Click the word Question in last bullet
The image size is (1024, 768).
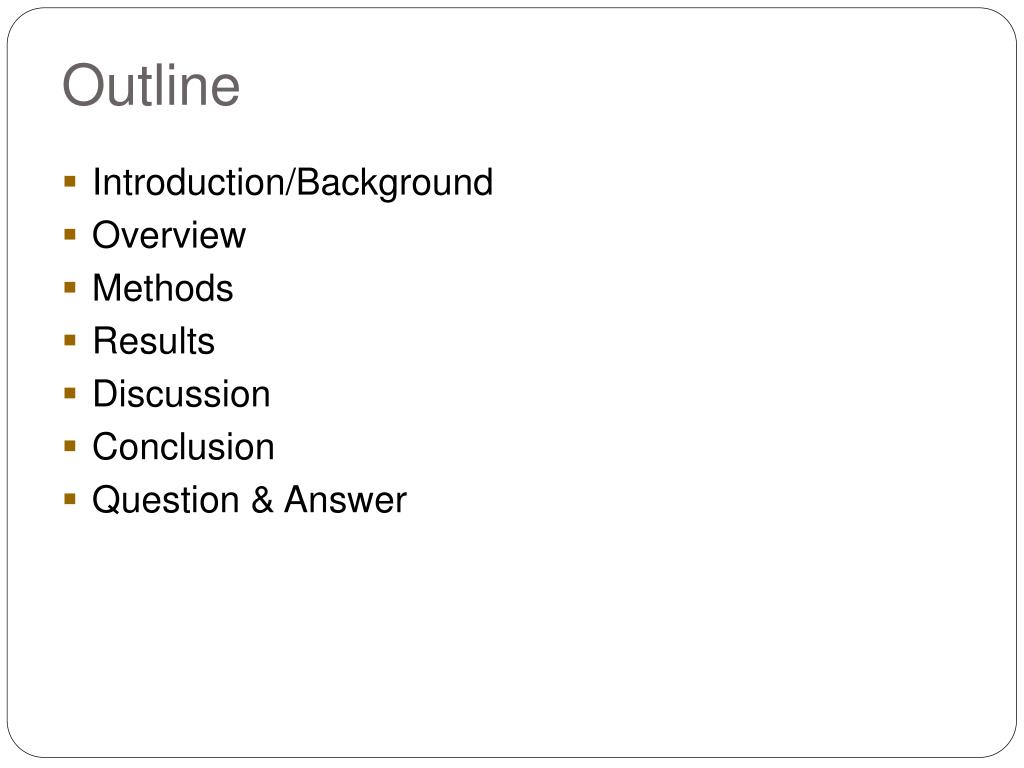click(x=166, y=500)
